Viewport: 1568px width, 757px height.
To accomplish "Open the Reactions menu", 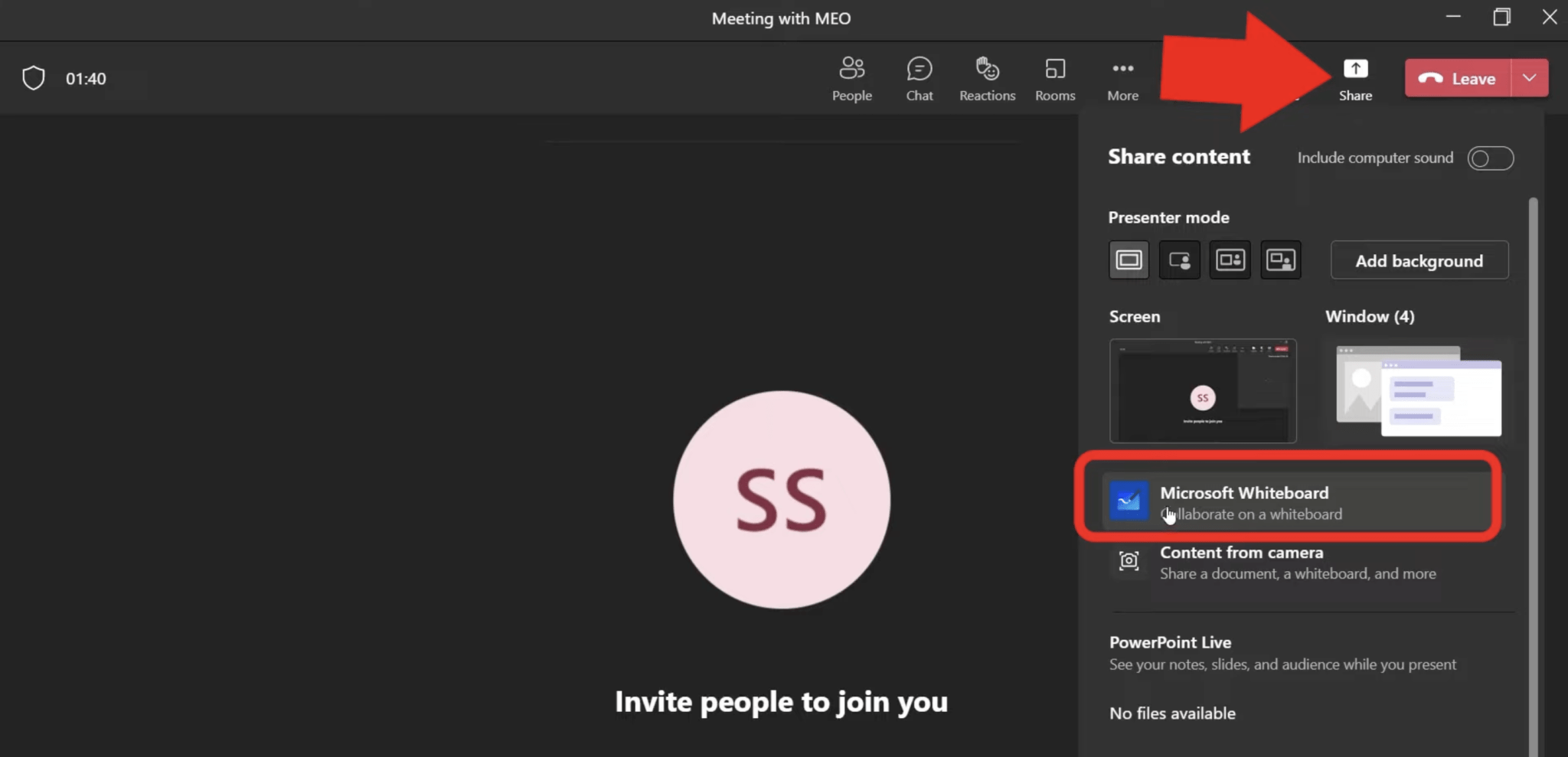I will point(987,77).
